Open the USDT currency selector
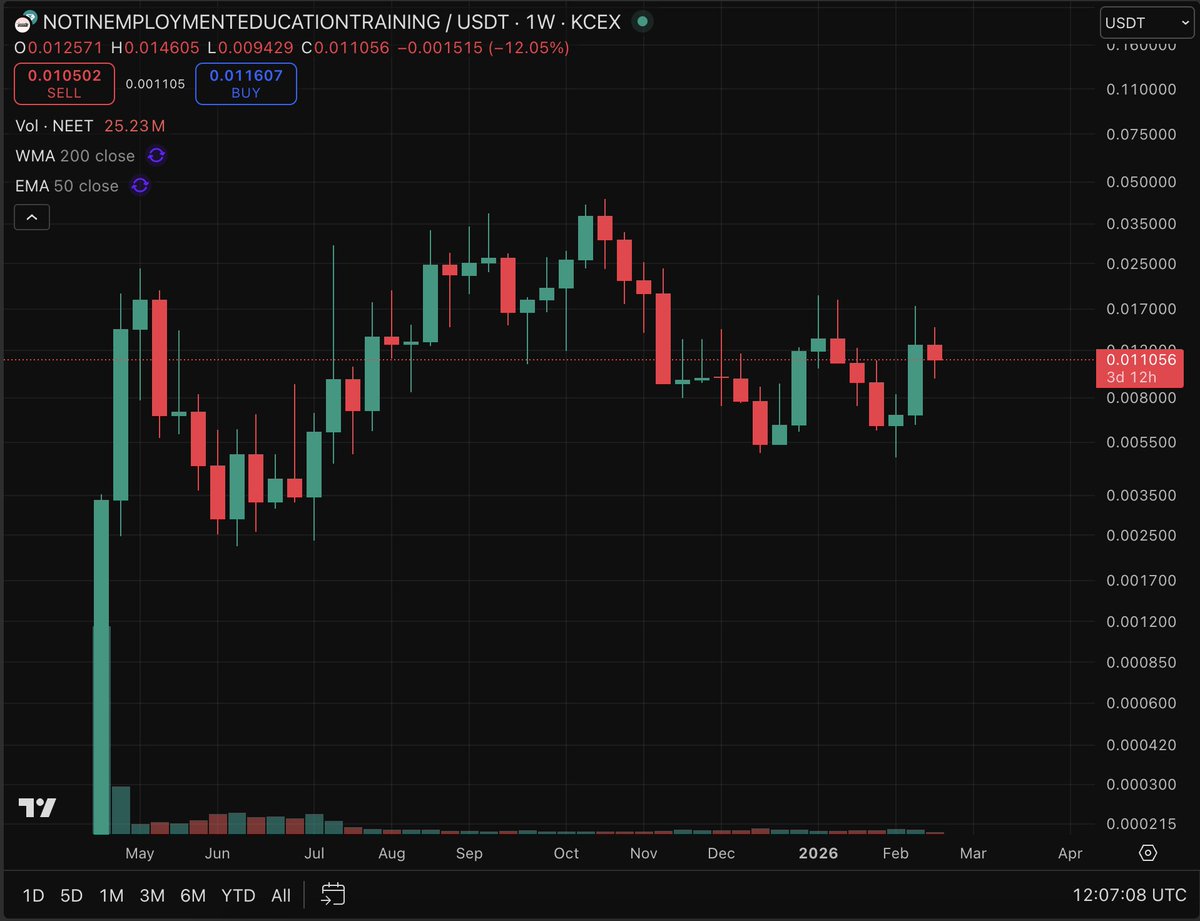1200x921 pixels. [1146, 22]
